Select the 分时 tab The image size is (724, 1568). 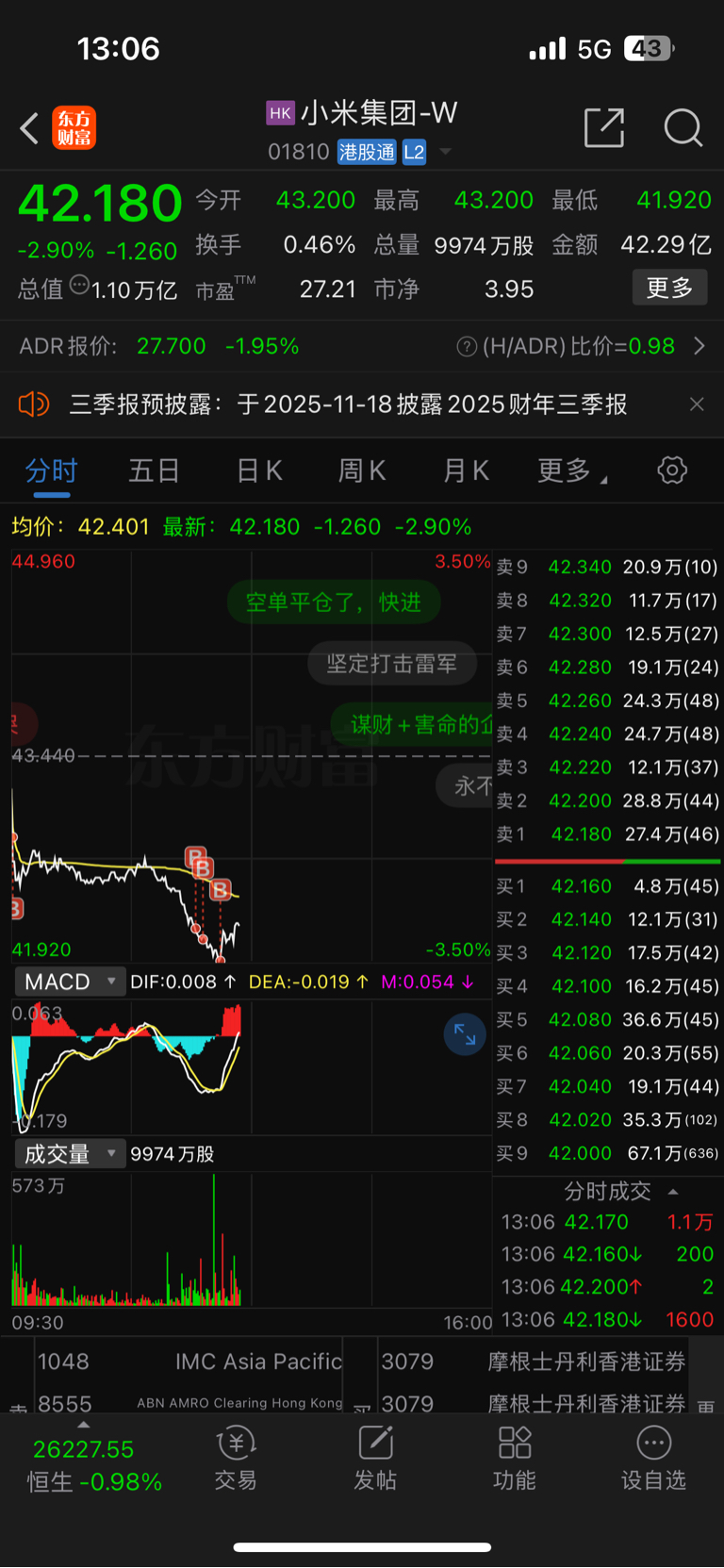tap(51, 470)
